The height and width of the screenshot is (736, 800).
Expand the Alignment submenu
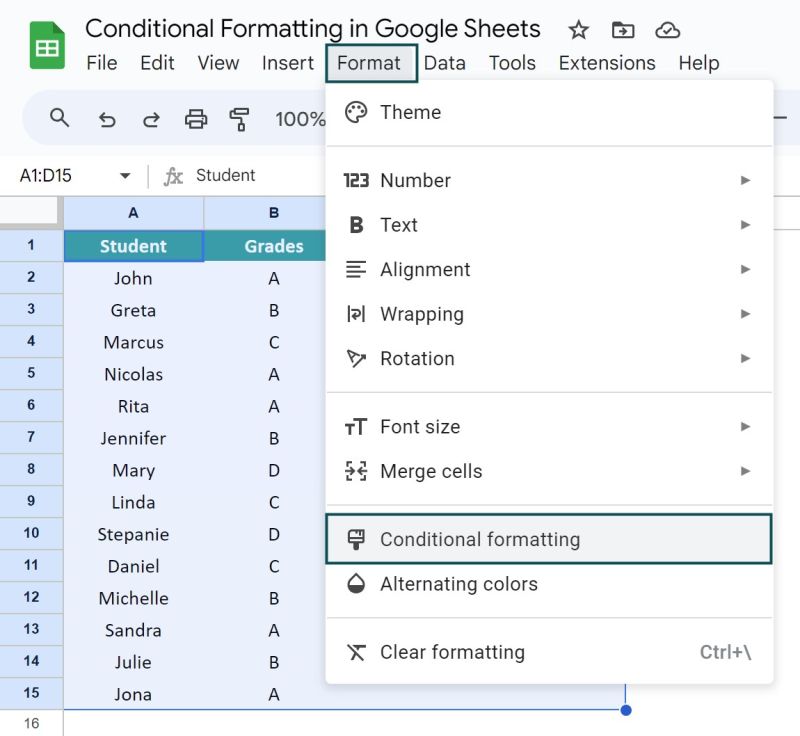coord(425,269)
